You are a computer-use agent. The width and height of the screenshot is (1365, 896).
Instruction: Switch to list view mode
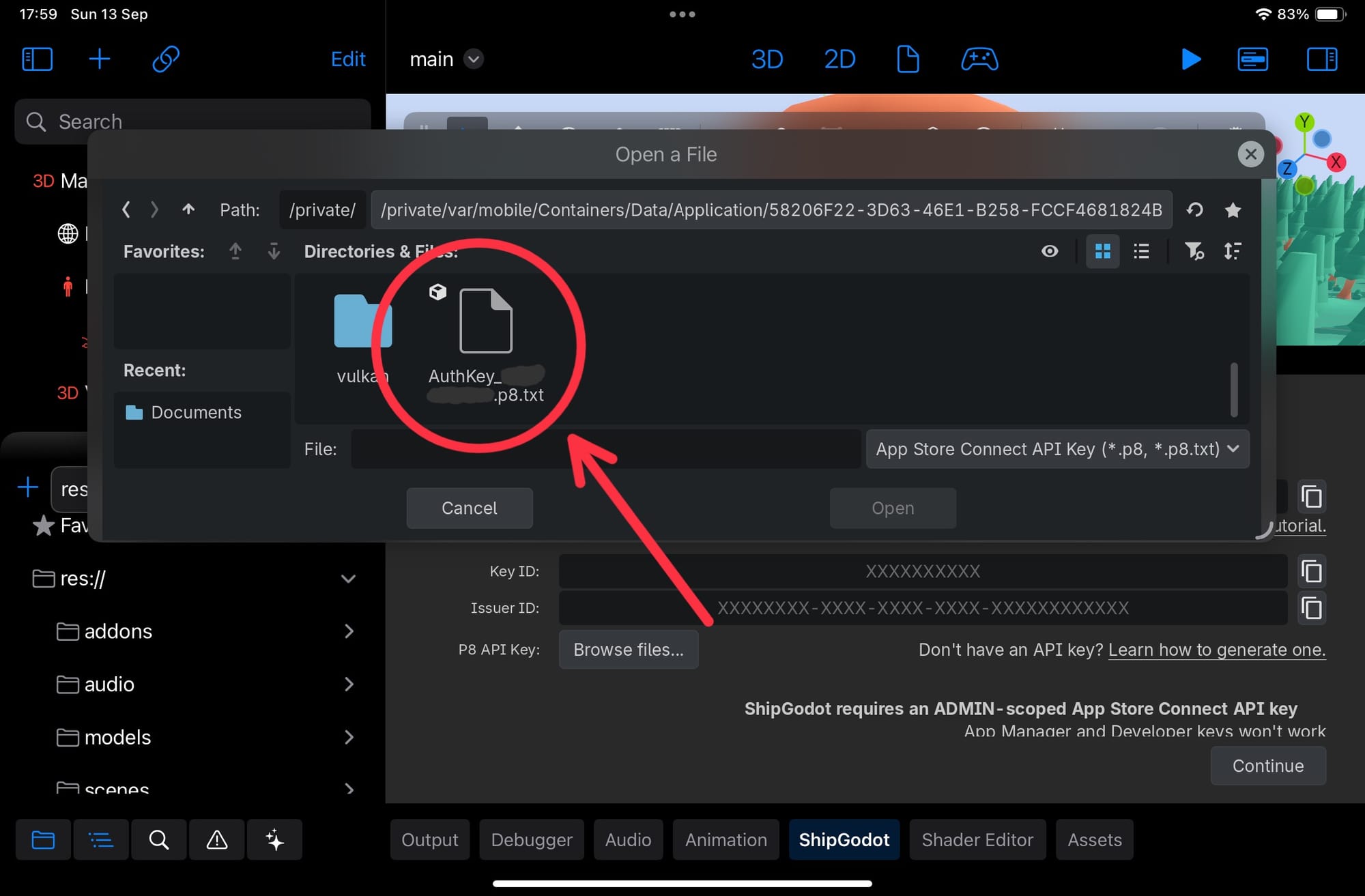click(1141, 251)
